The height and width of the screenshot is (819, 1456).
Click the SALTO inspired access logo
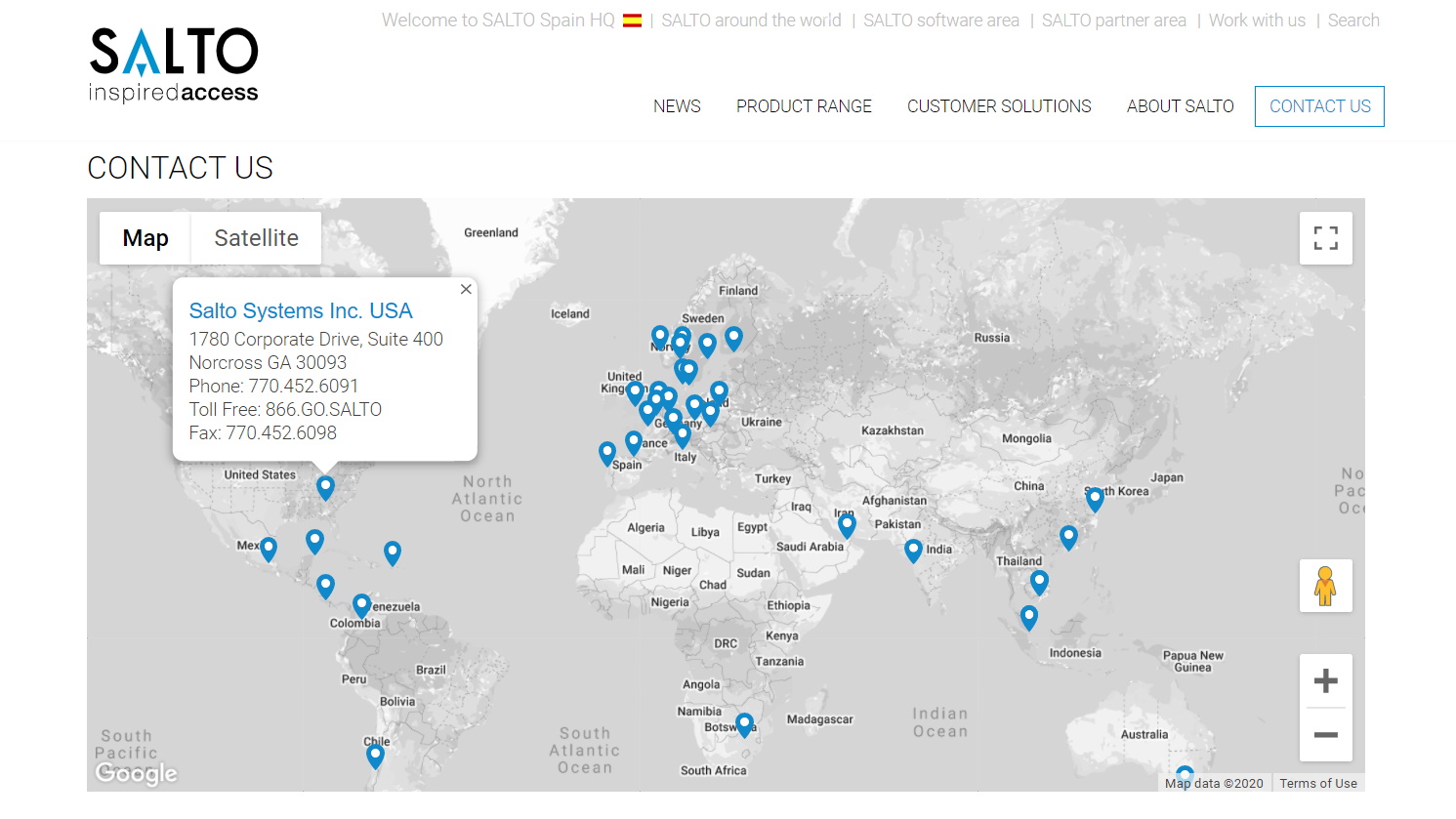(174, 64)
